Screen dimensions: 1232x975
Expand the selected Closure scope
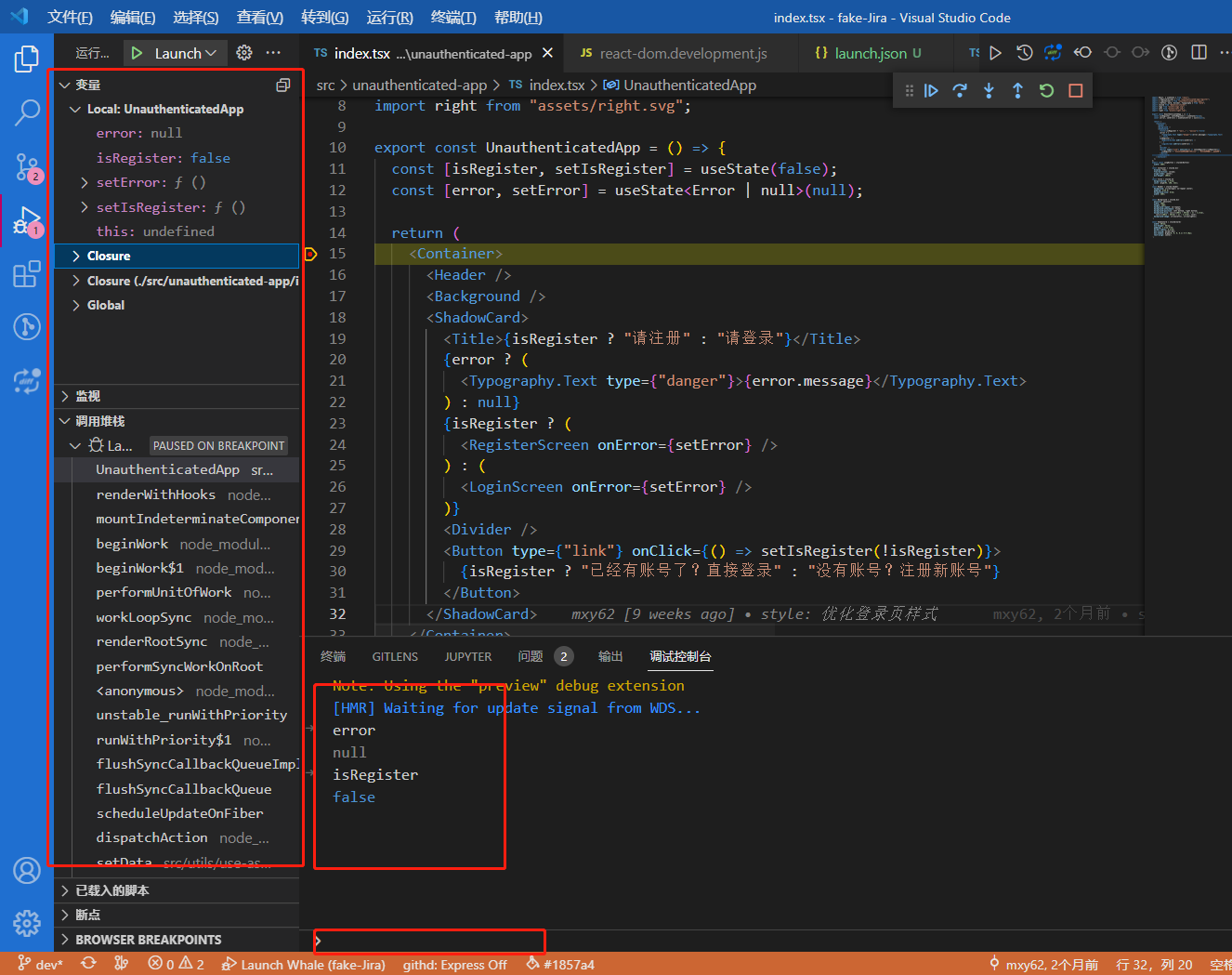pos(177,256)
